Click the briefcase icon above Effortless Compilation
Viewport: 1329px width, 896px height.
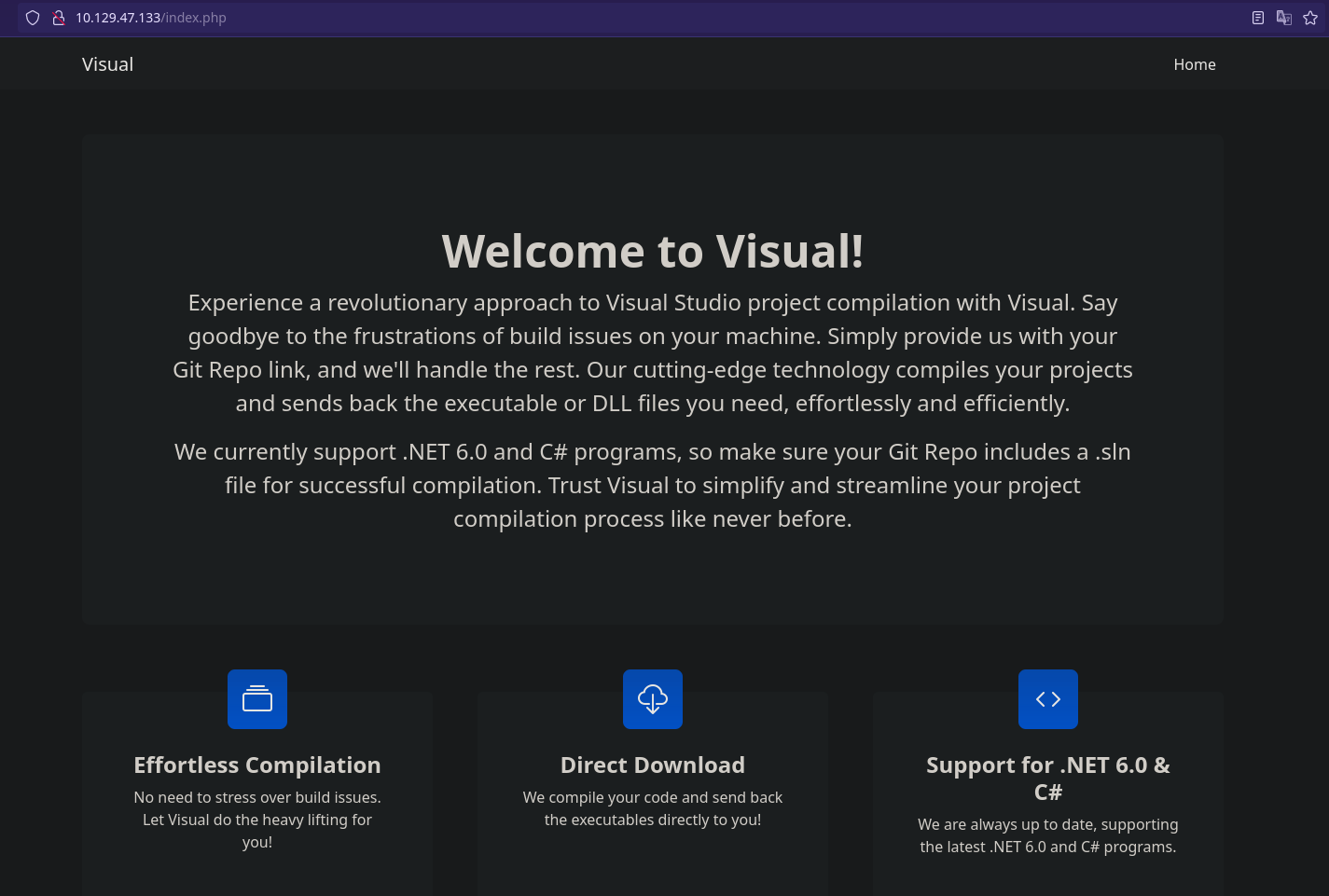[x=257, y=699]
